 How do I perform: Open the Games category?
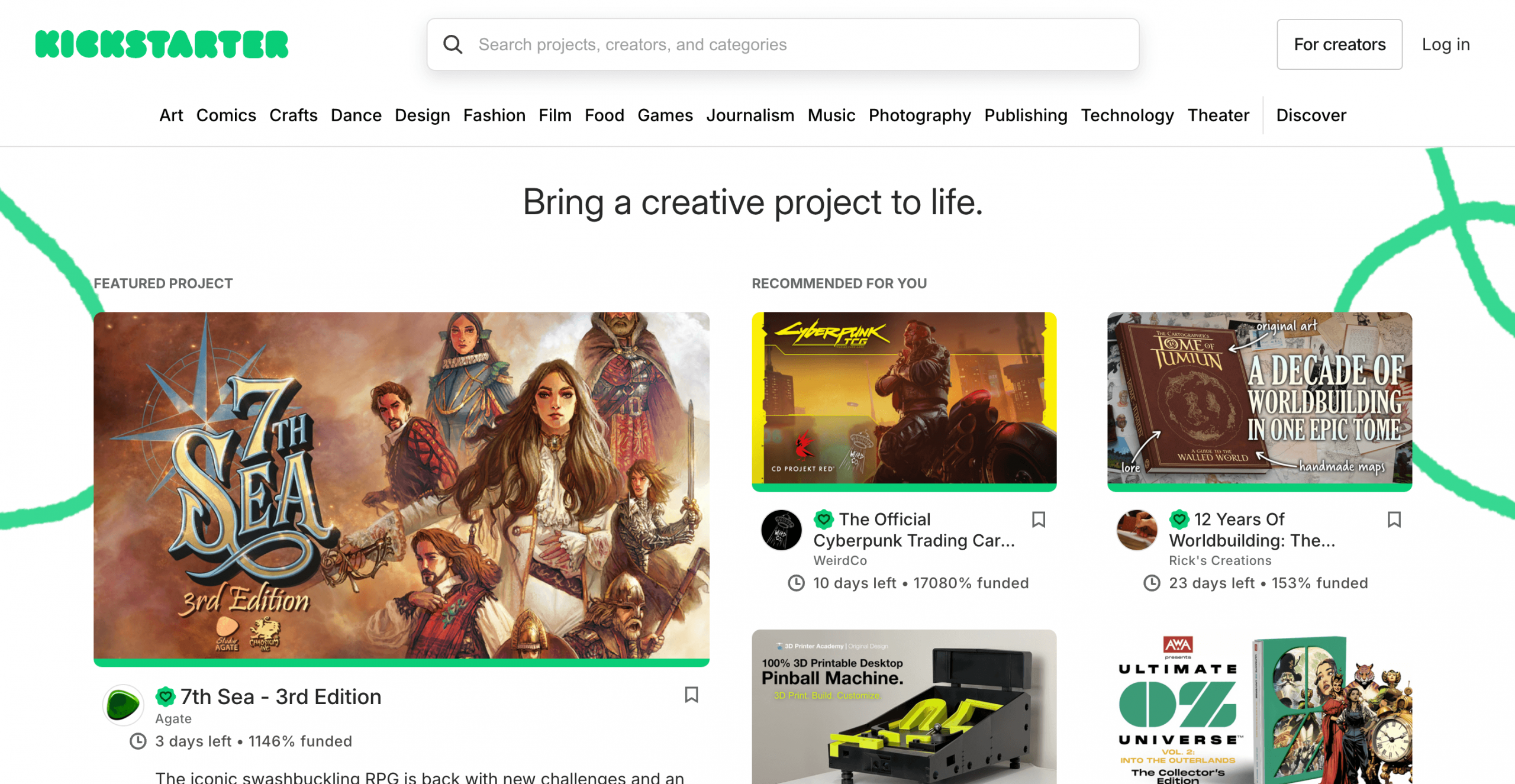click(665, 115)
